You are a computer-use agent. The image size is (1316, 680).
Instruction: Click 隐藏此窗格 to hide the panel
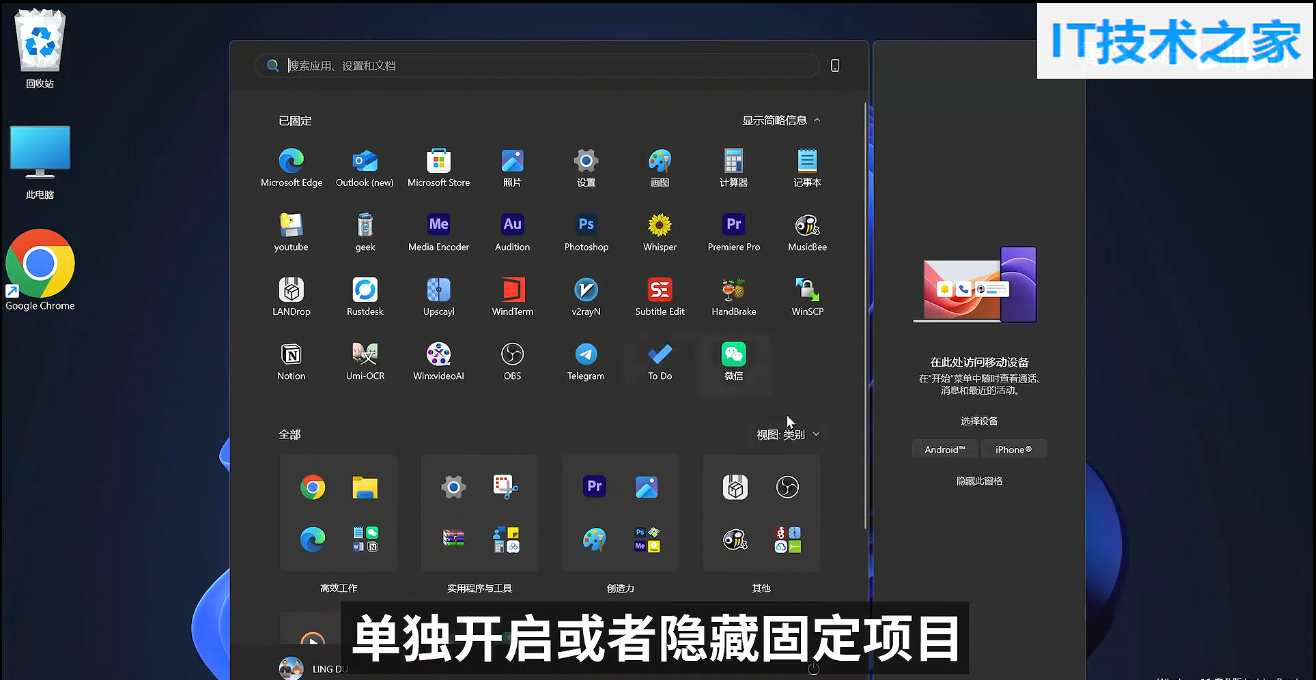[979, 481]
